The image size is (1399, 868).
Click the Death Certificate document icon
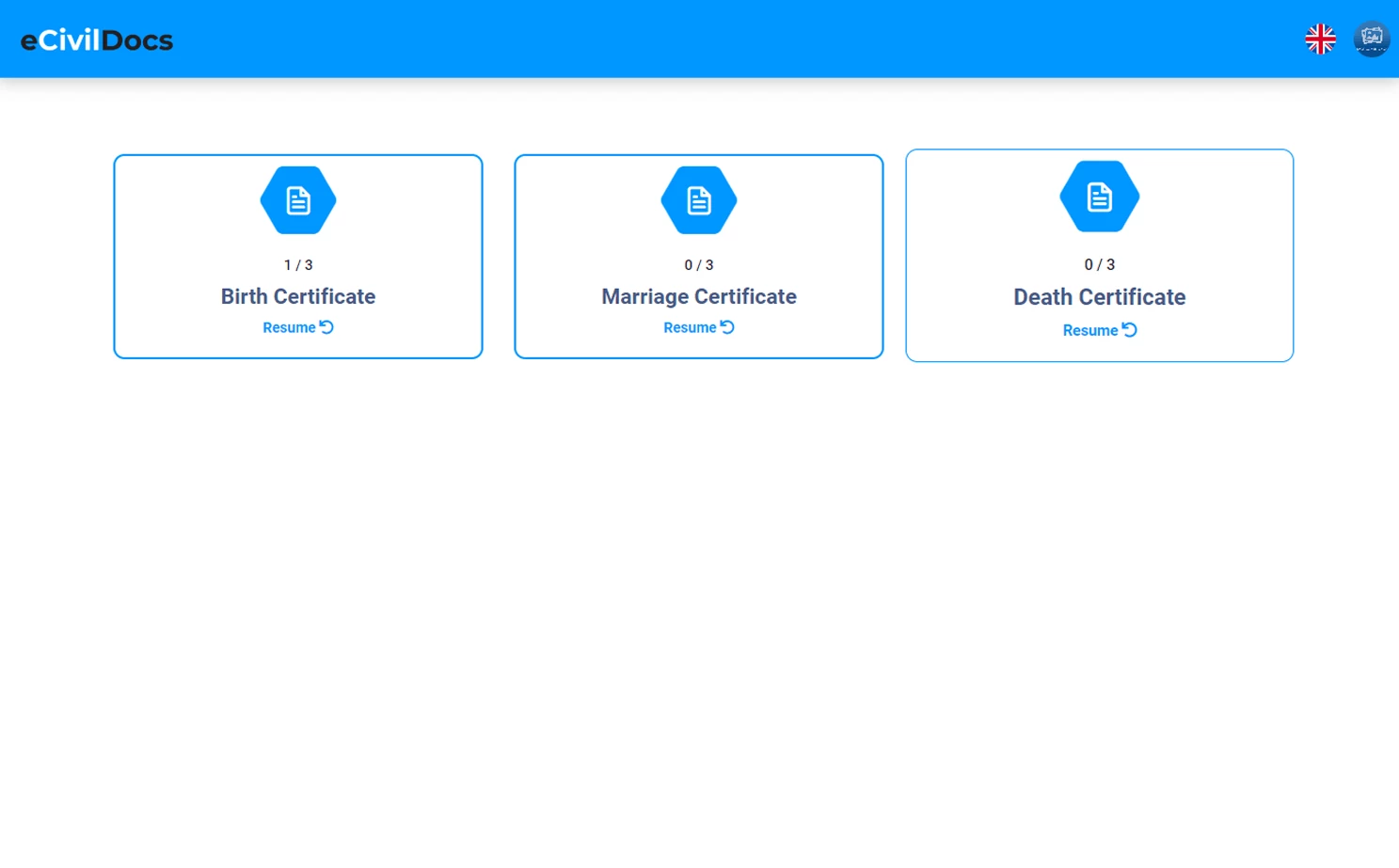click(1099, 196)
